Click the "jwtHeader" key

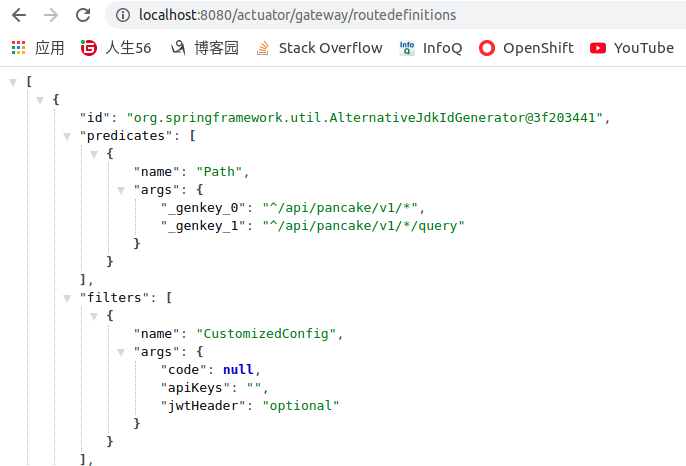tap(203, 406)
